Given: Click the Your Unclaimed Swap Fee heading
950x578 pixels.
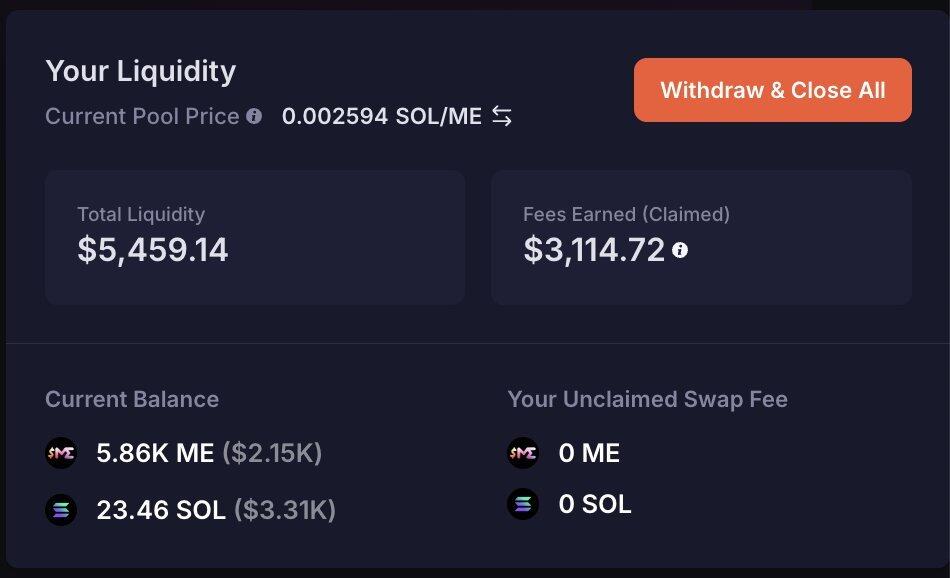Looking at the screenshot, I should pos(647,399).
